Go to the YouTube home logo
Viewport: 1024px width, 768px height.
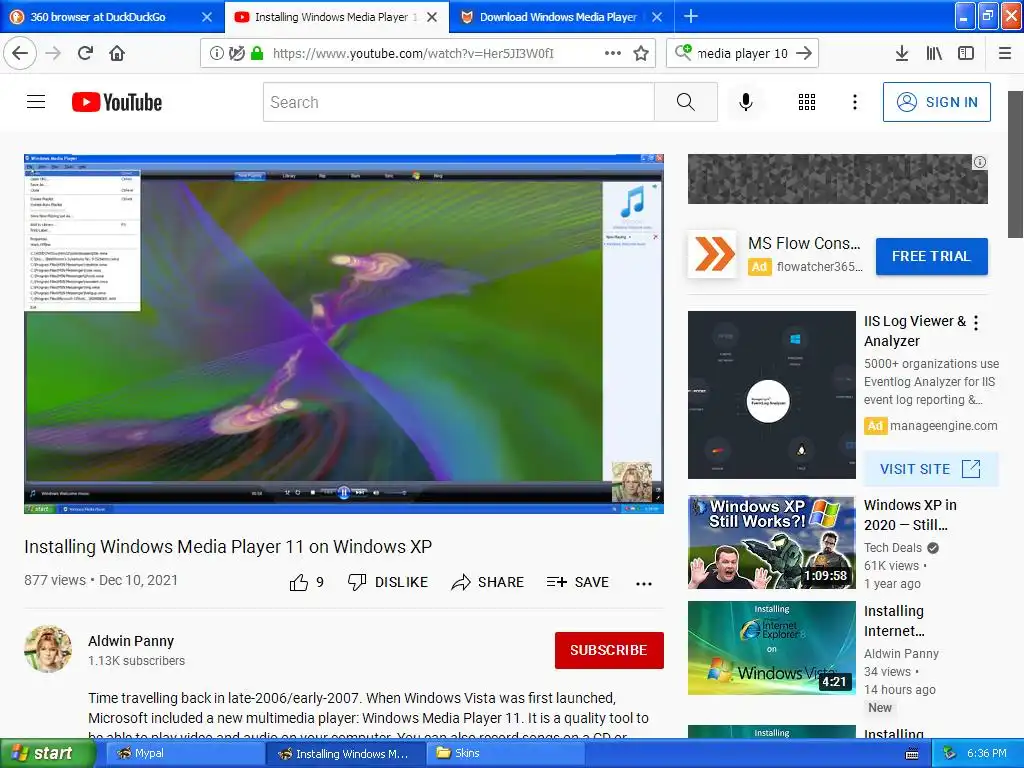click(x=117, y=103)
